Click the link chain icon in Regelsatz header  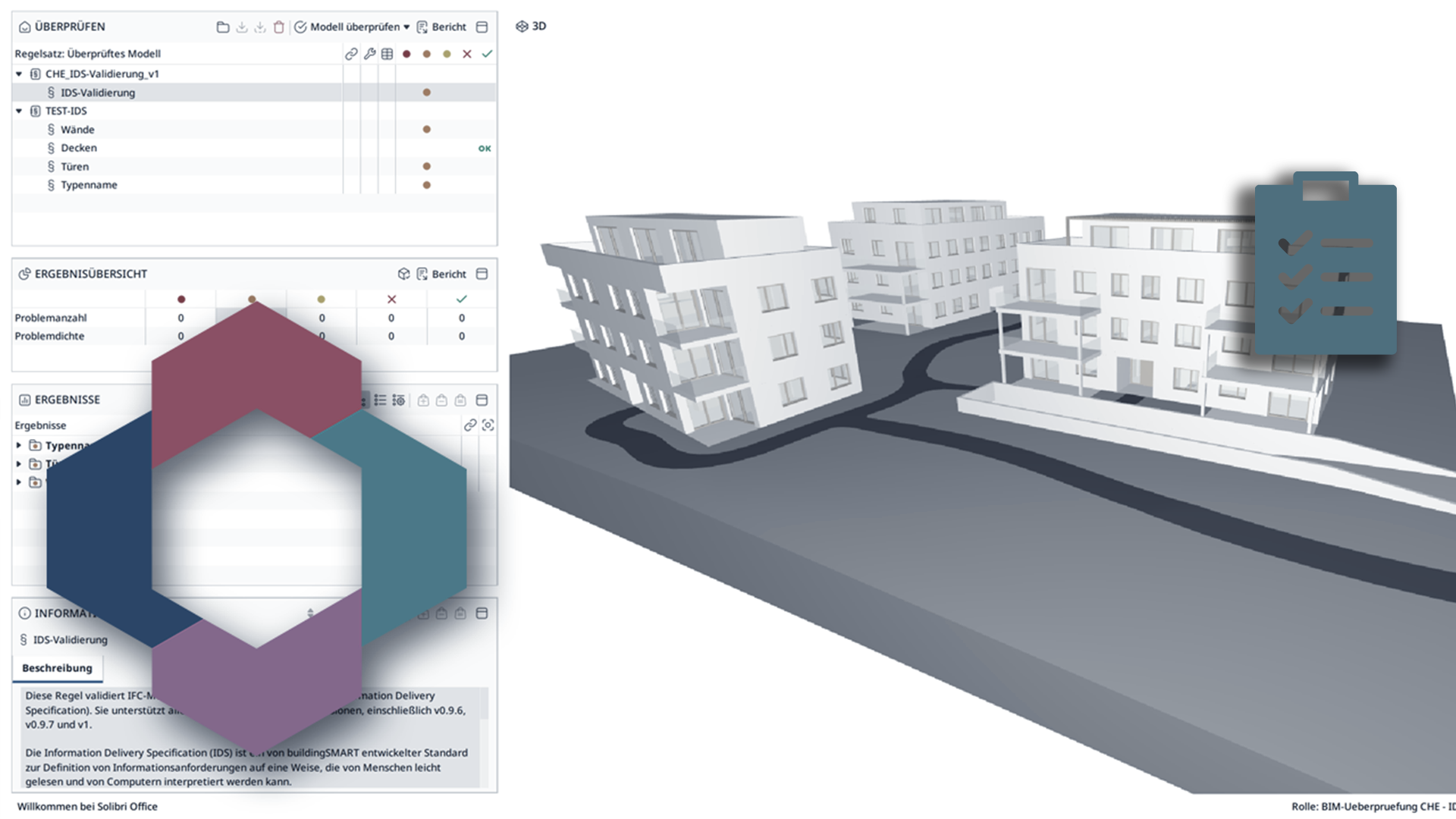pos(351,54)
